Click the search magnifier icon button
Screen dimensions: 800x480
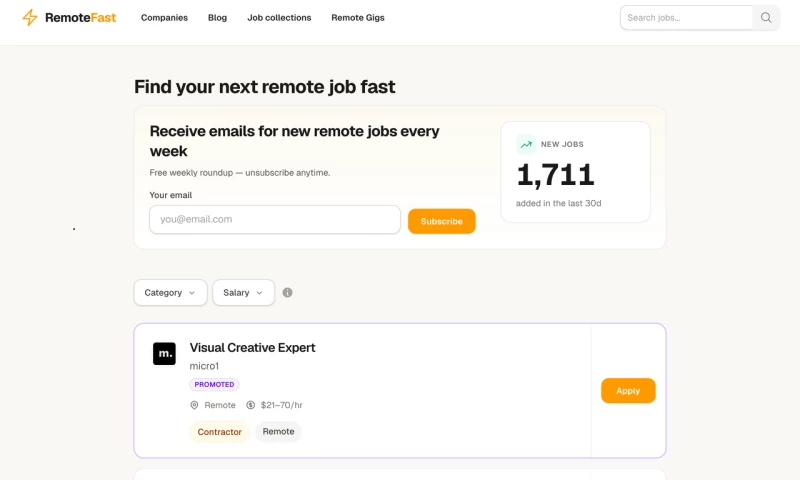[x=766, y=18]
